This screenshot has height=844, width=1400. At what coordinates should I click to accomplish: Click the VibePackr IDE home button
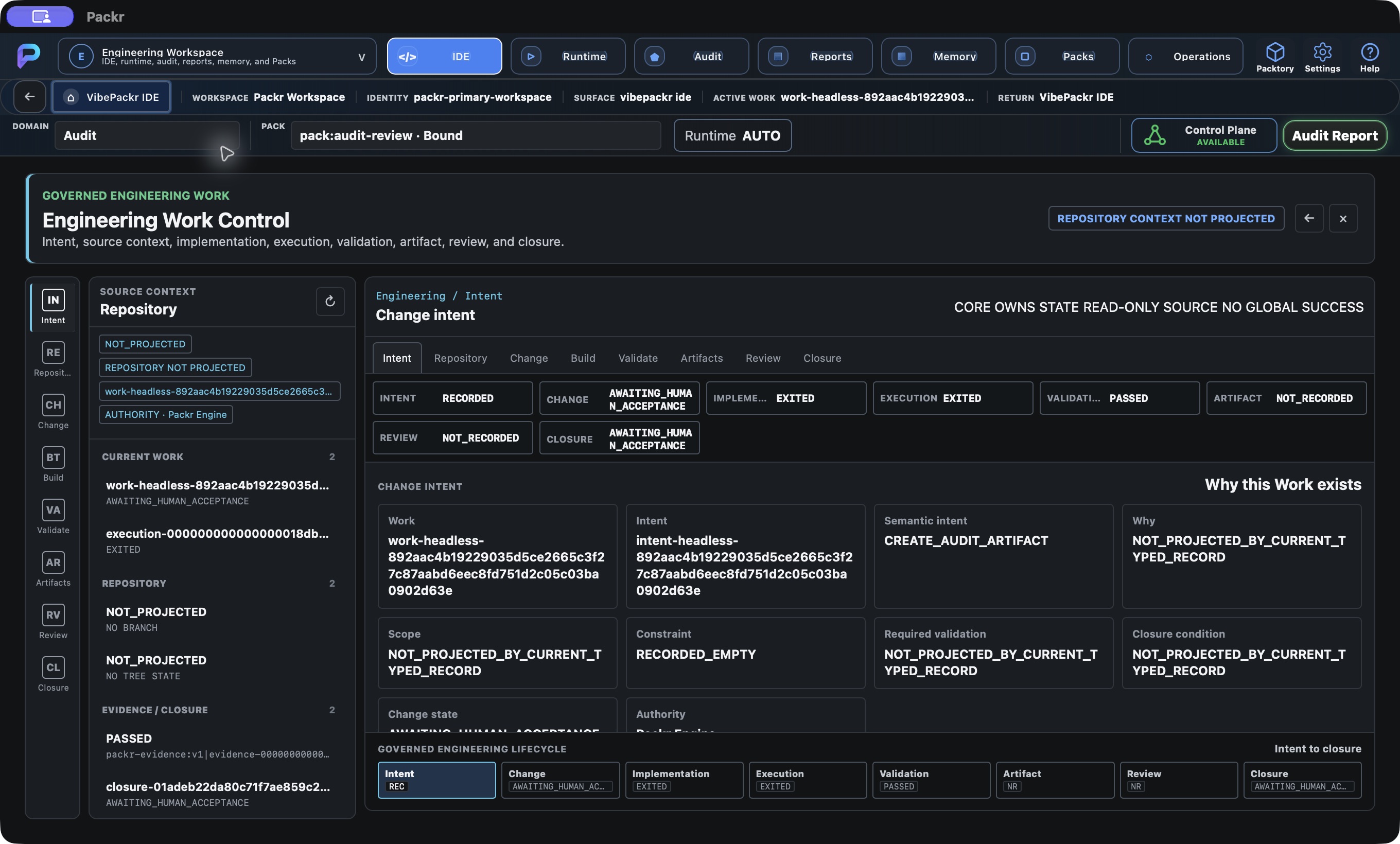click(111, 97)
